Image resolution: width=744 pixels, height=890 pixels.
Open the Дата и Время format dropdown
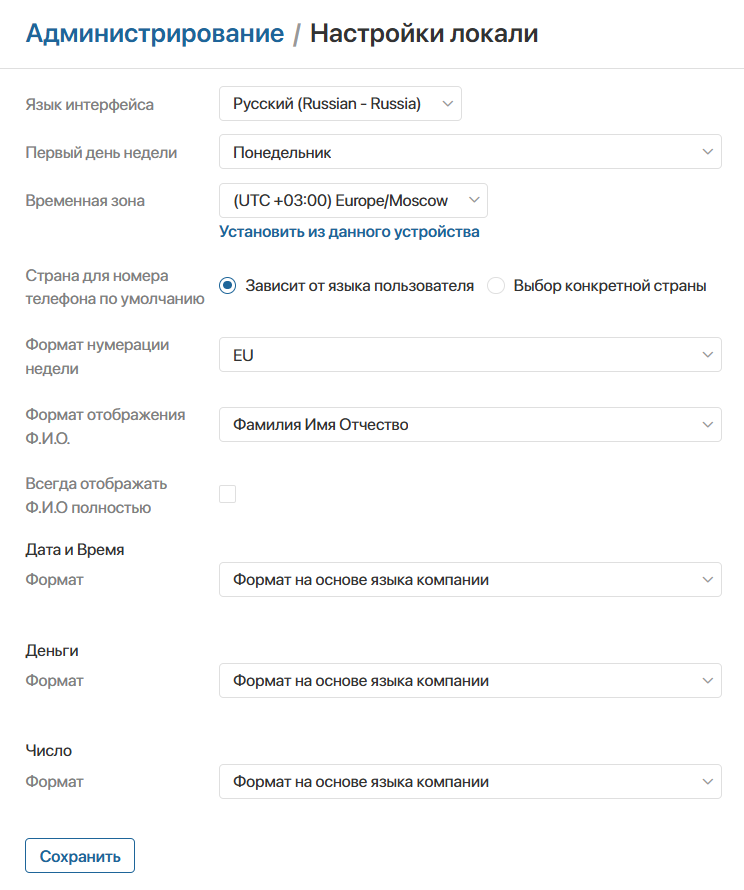(470, 580)
